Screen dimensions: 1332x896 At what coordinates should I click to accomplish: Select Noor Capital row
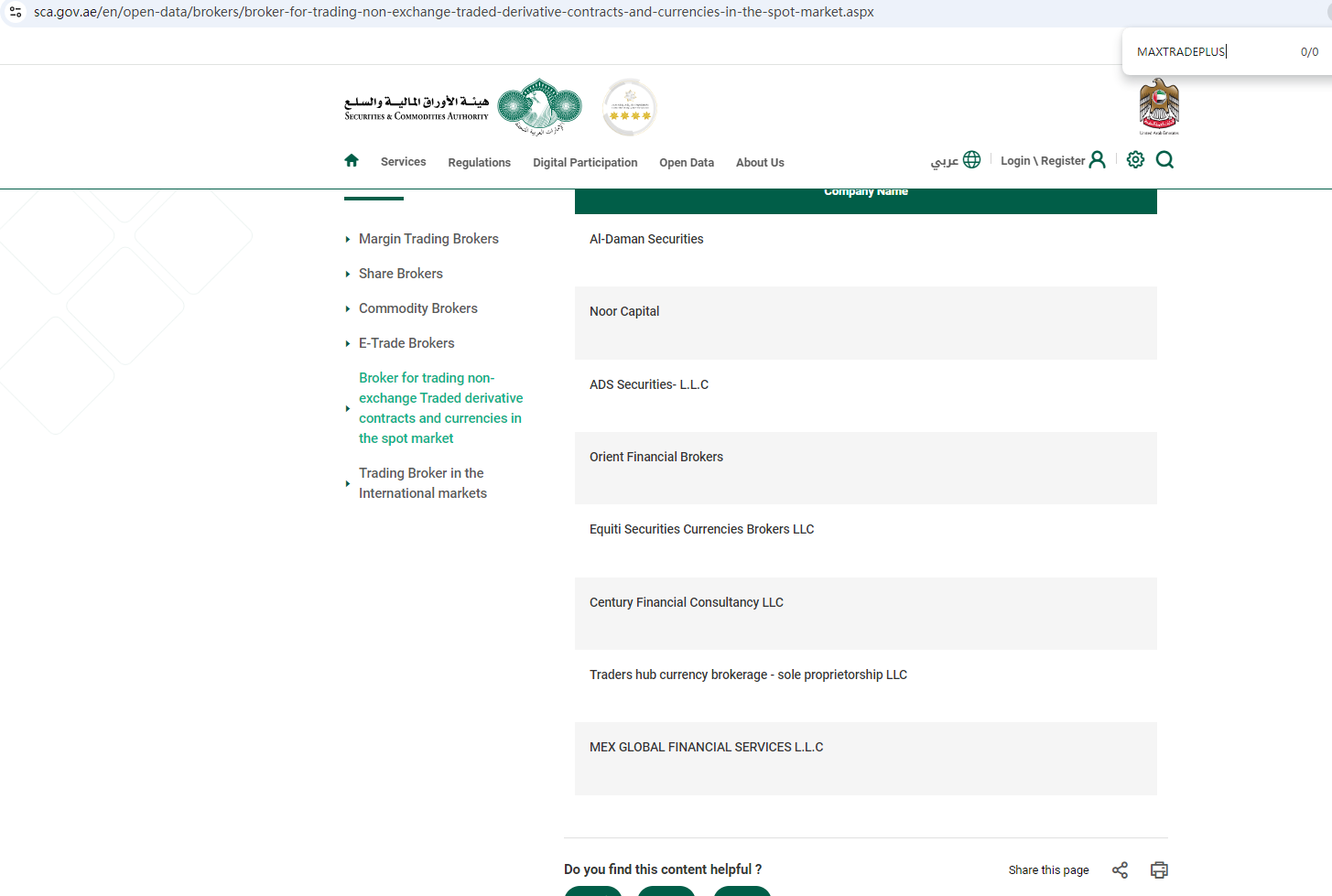(866, 323)
